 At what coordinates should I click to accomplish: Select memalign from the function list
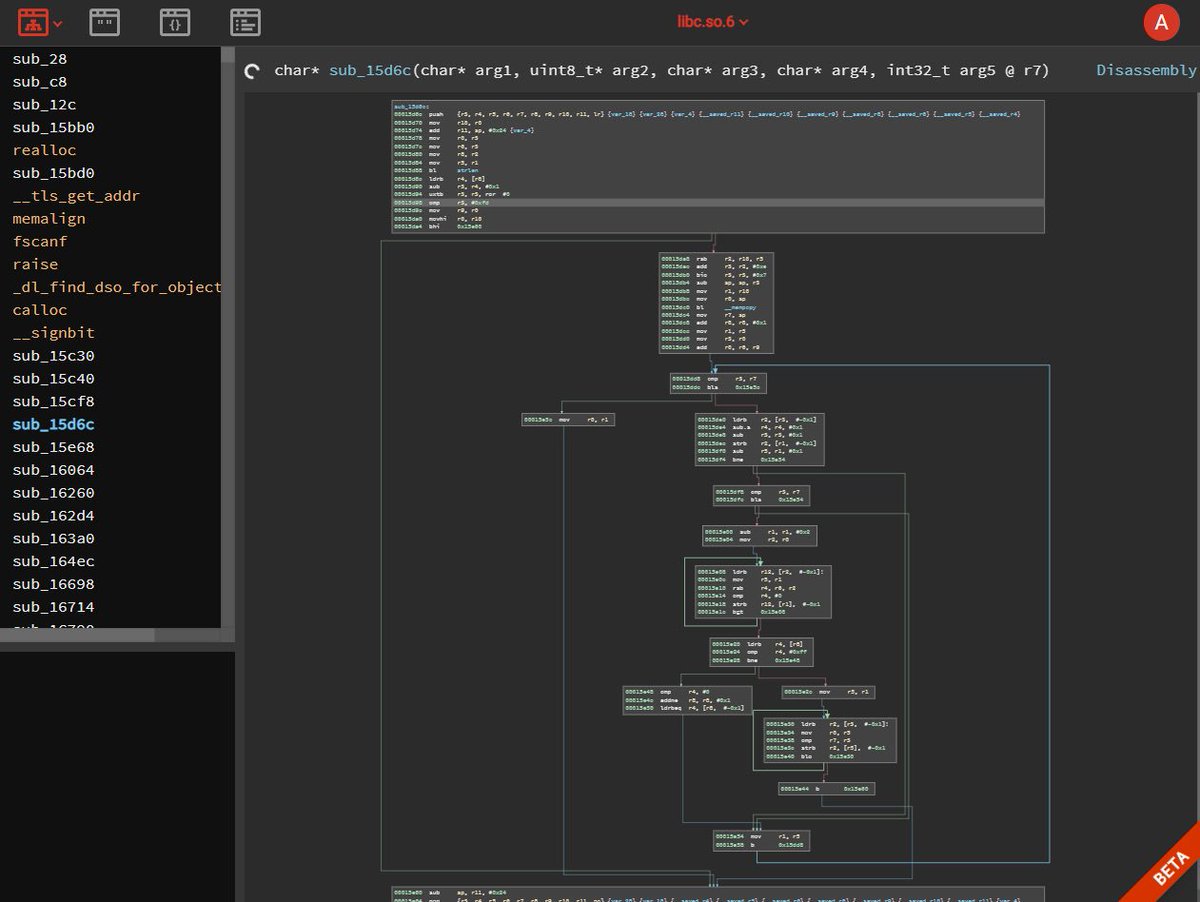pyautogui.click(x=48, y=218)
